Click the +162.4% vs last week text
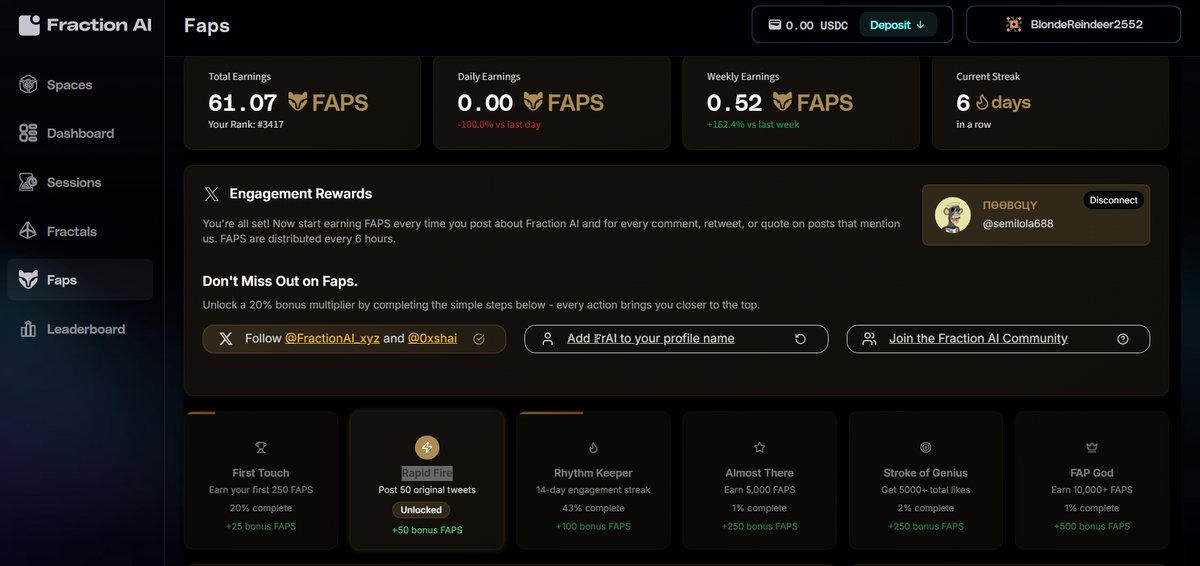This screenshot has width=1200, height=566. (x=753, y=125)
